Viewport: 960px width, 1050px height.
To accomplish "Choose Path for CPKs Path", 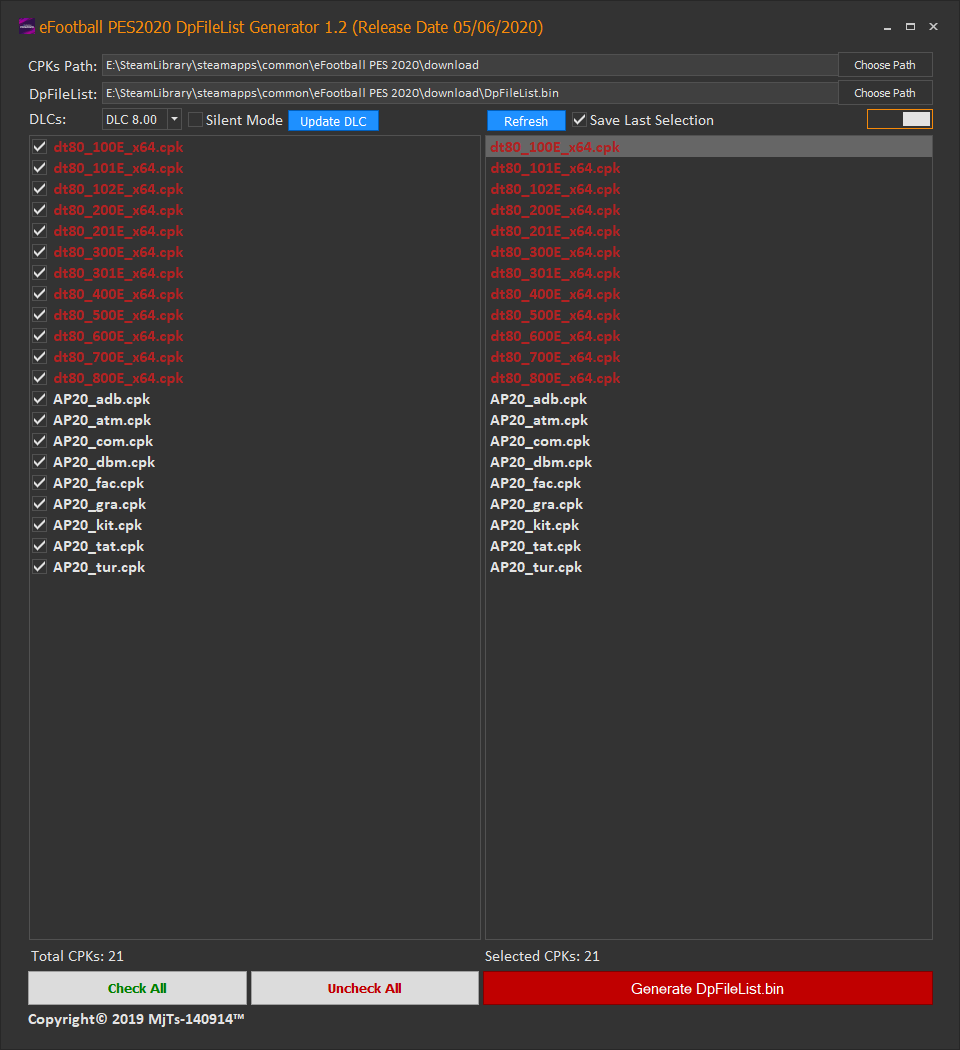I will (885, 65).
